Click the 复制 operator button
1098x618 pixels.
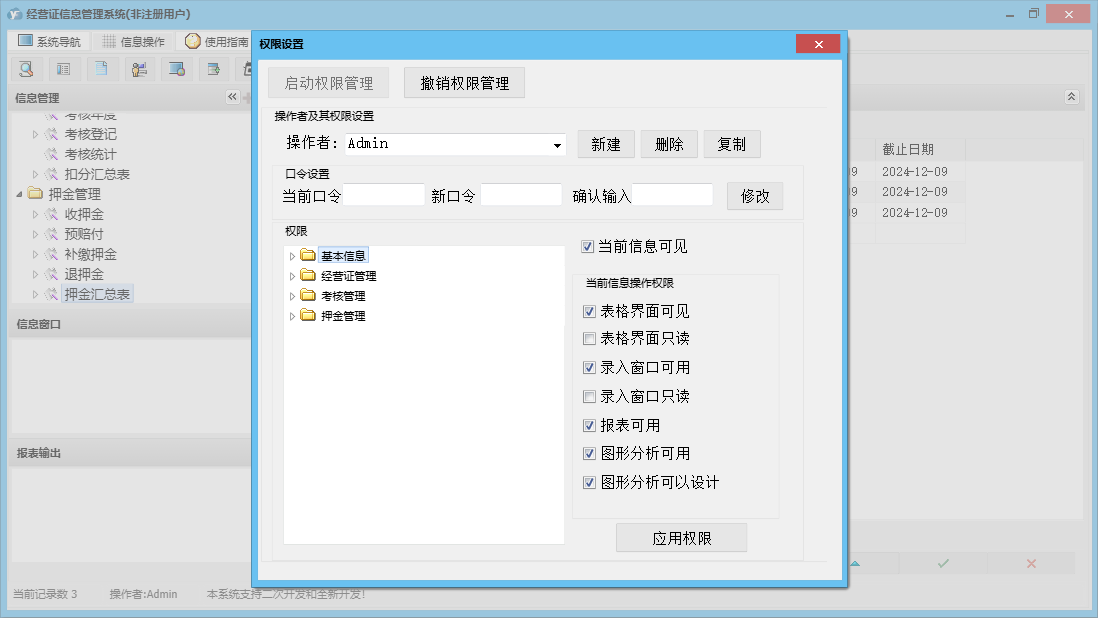[732, 144]
